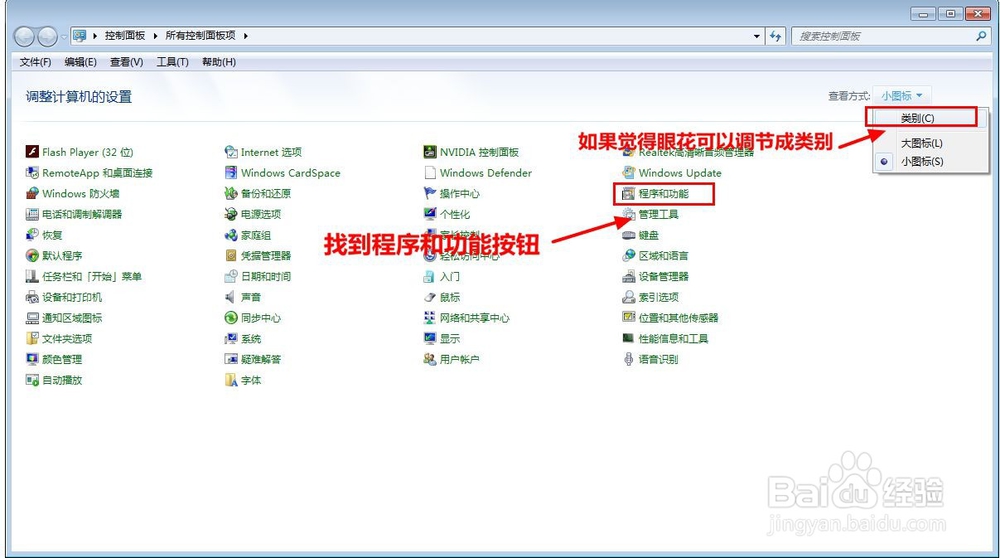Open the 设备管理器 icon
Screen dimensions: 1000x558
629,276
